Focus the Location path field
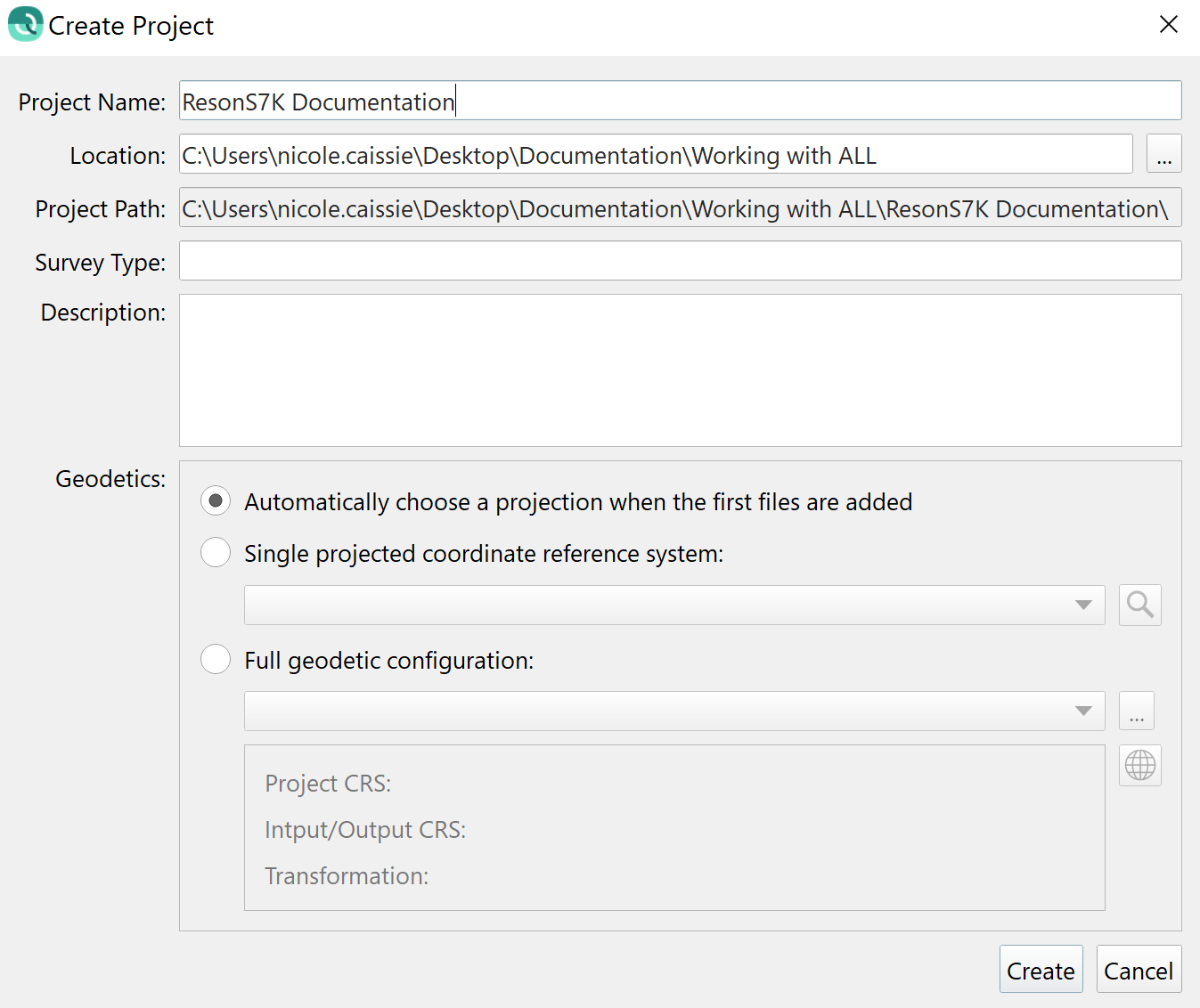The width and height of the screenshot is (1200, 1008). click(x=655, y=154)
